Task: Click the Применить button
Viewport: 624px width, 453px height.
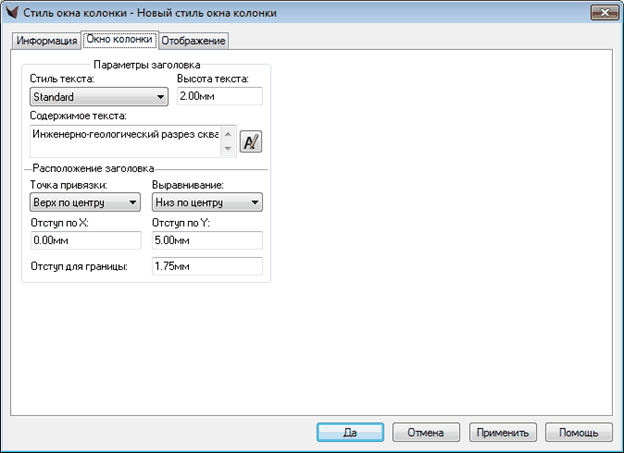Action: pos(504,432)
